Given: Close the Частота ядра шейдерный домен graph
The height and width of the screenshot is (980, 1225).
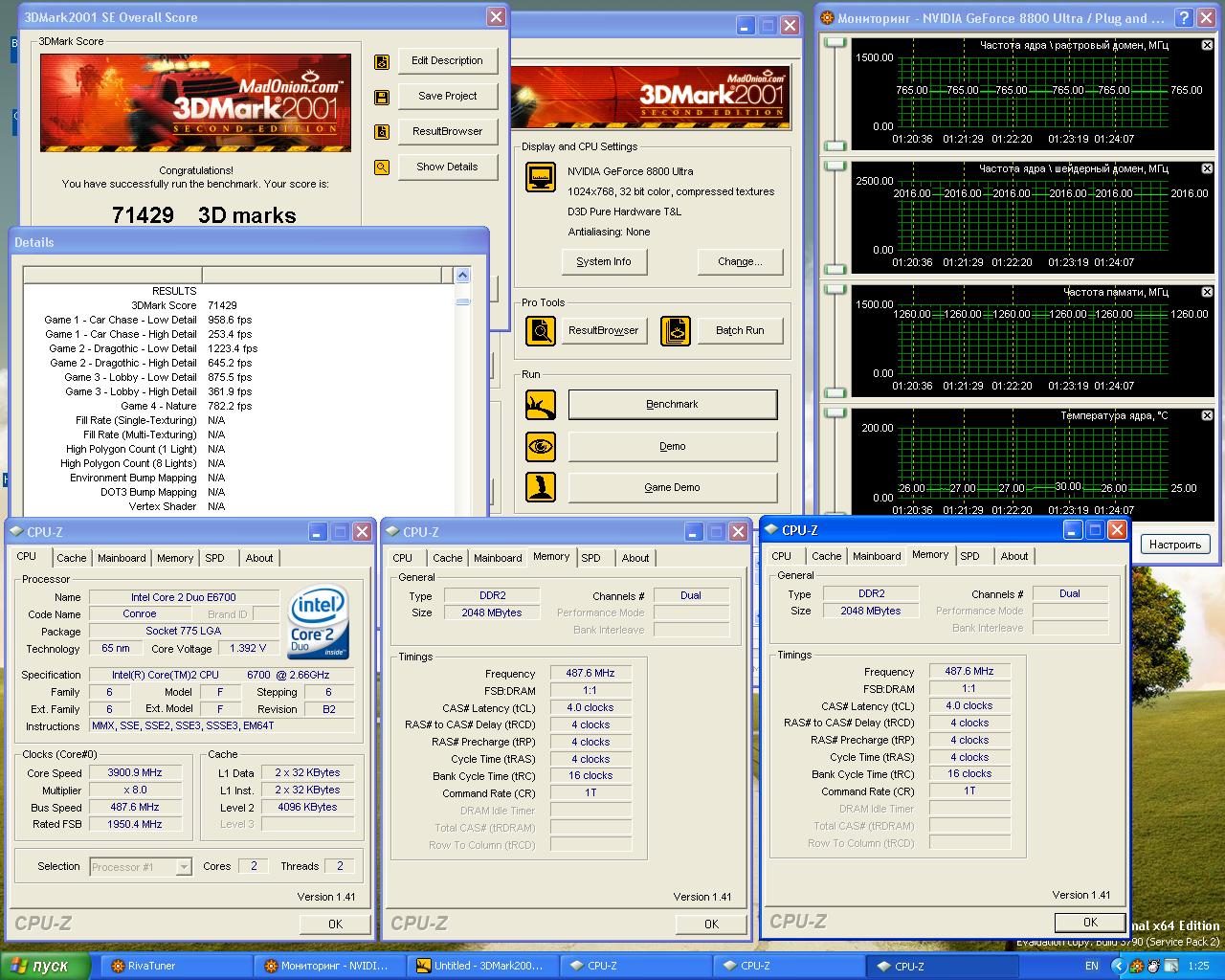Looking at the screenshot, I should (1207, 168).
